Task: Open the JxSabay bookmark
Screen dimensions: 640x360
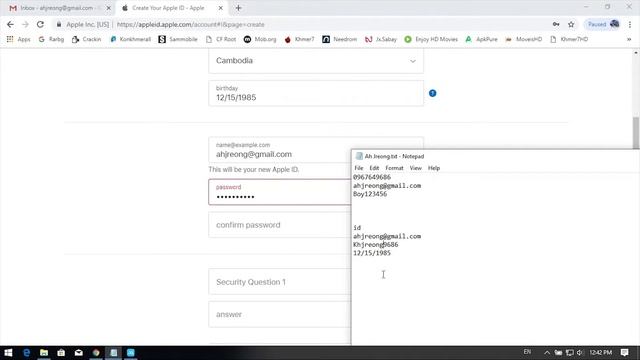Action: (x=380, y=39)
